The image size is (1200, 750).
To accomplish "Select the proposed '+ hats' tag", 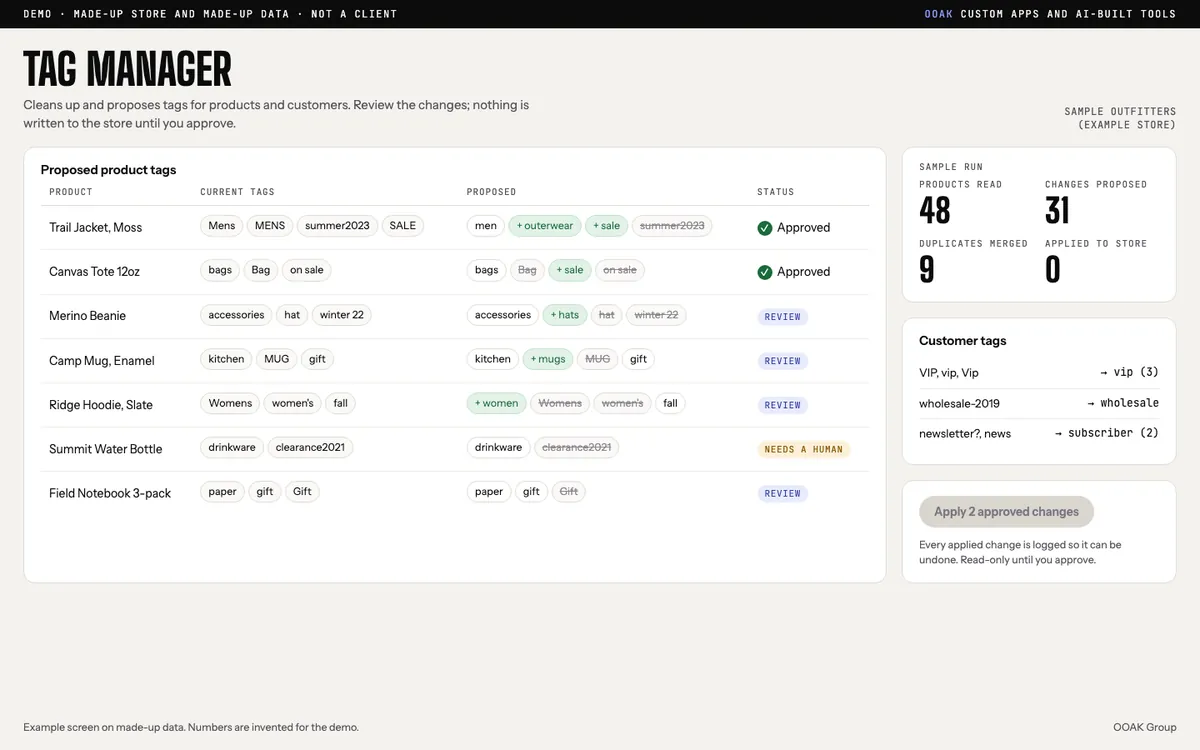I will point(565,315).
